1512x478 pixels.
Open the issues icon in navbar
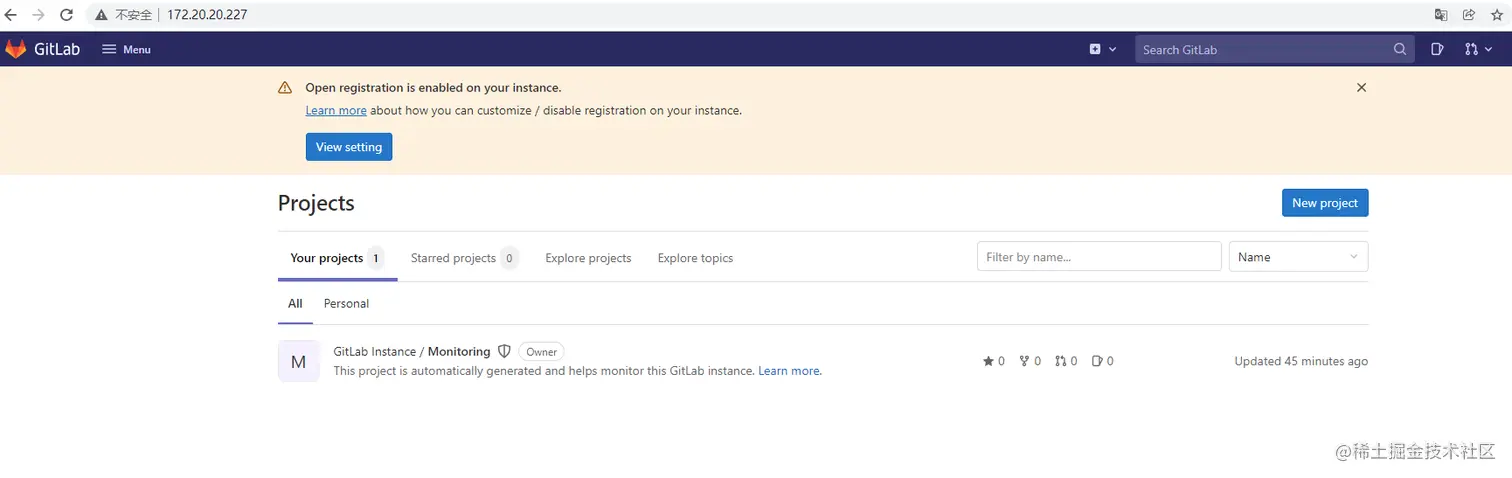click(1437, 49)
